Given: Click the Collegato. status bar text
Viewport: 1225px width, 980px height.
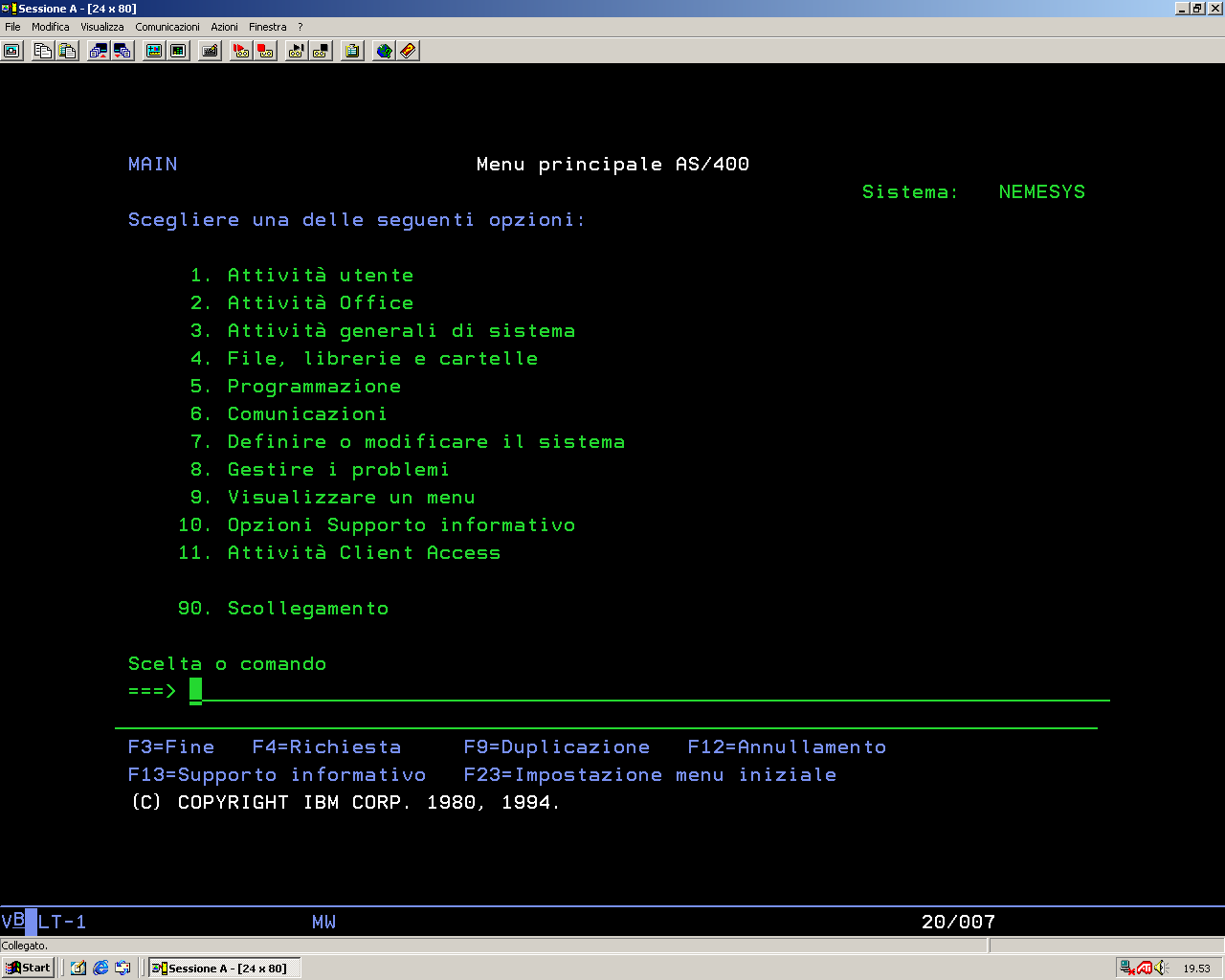Looking at the screenshot, I should pos(25,946).
